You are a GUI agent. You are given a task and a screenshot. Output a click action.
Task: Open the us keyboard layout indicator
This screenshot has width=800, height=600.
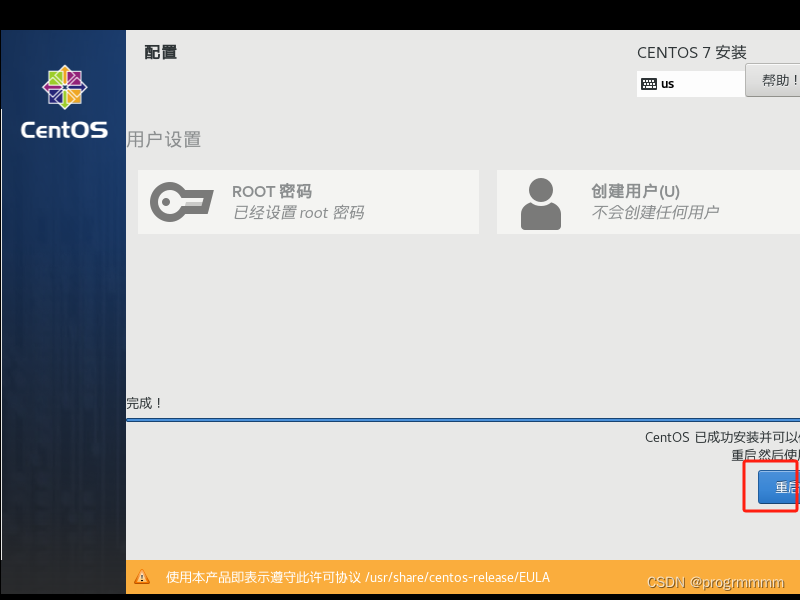point(691,84)
